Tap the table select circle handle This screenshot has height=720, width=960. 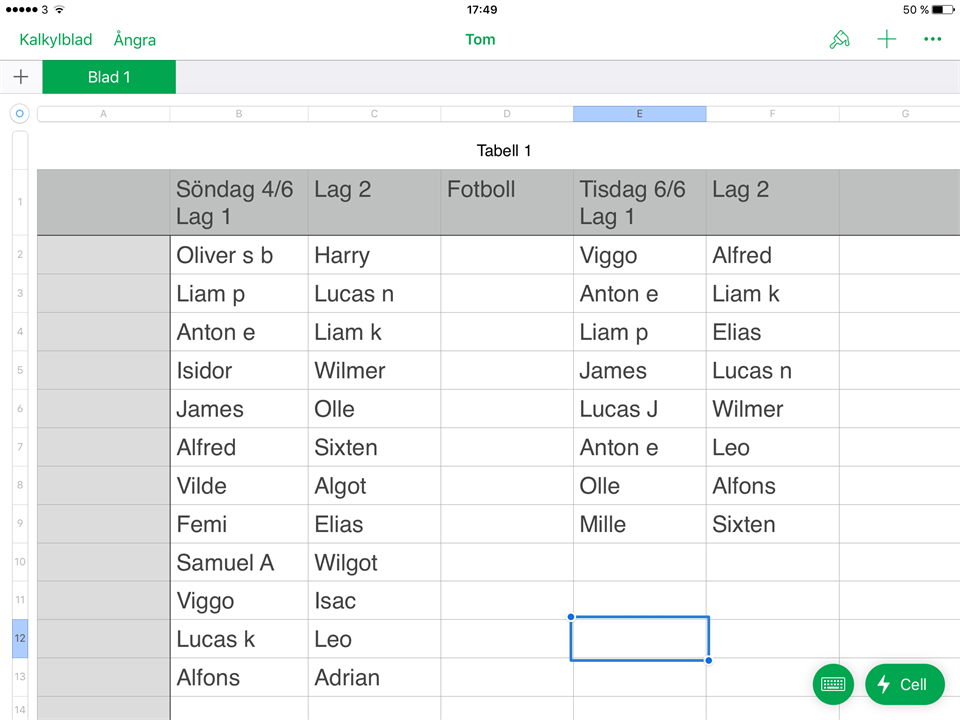click(x=19, y=114)
